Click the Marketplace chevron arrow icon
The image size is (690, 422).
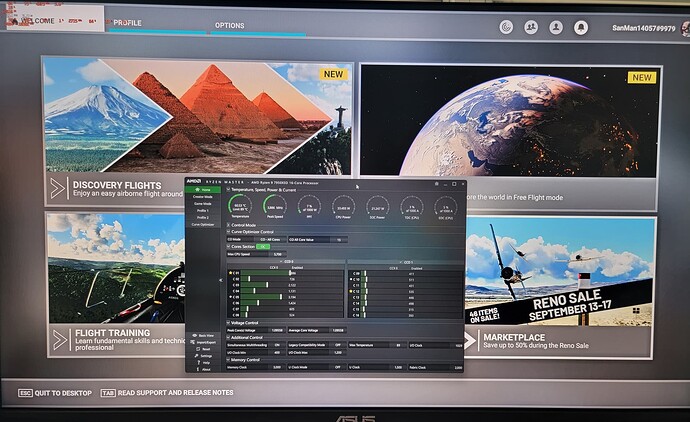coord(470,341)
